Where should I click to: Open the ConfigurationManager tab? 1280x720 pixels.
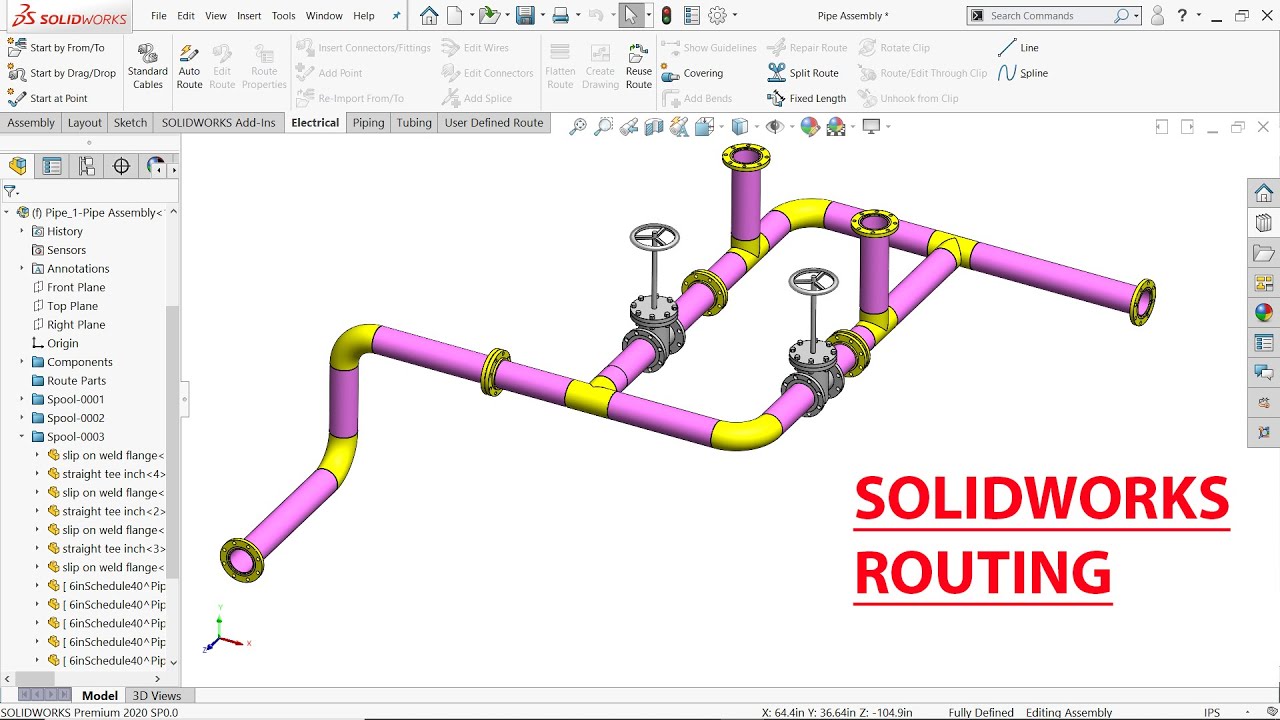tap(87, 166)
